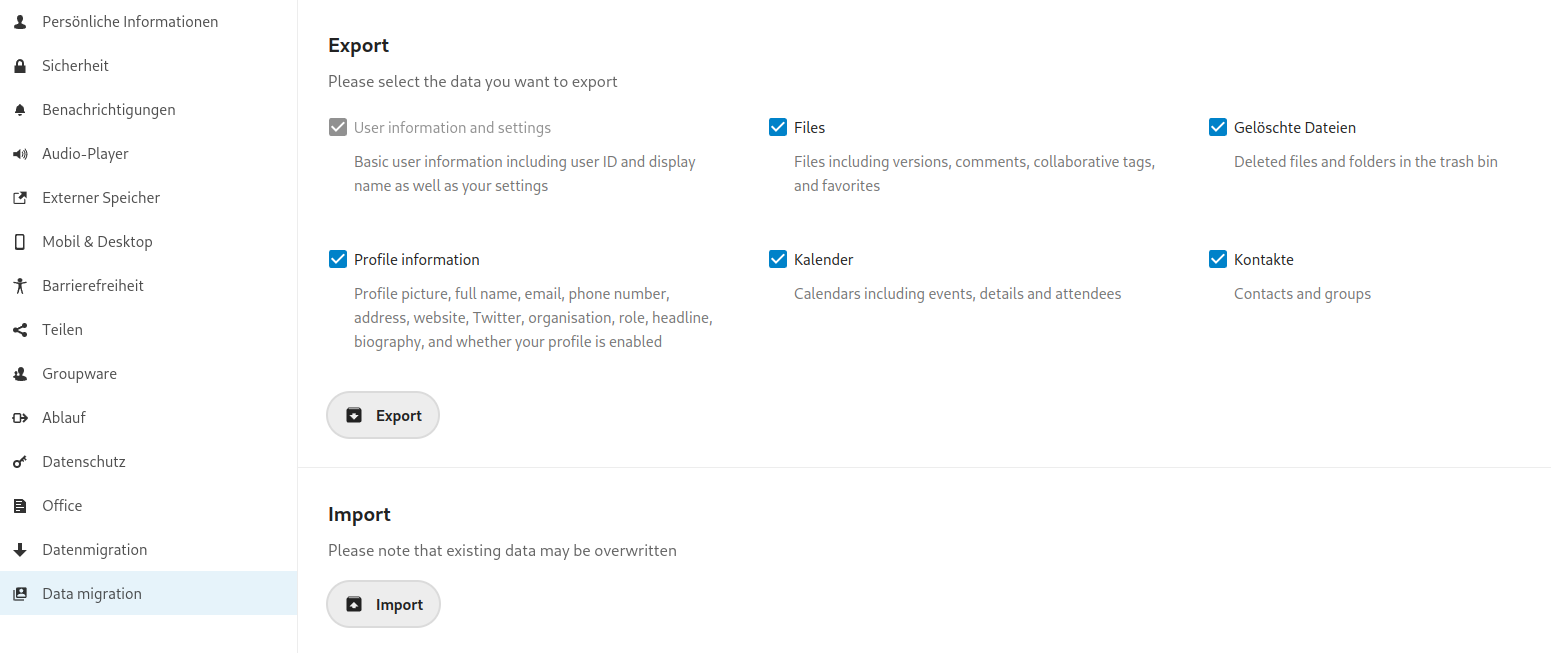Click the speaker icon for Audio-Player
The width and height of the screenshot is (1551, 653).
[x=20, y=154]
